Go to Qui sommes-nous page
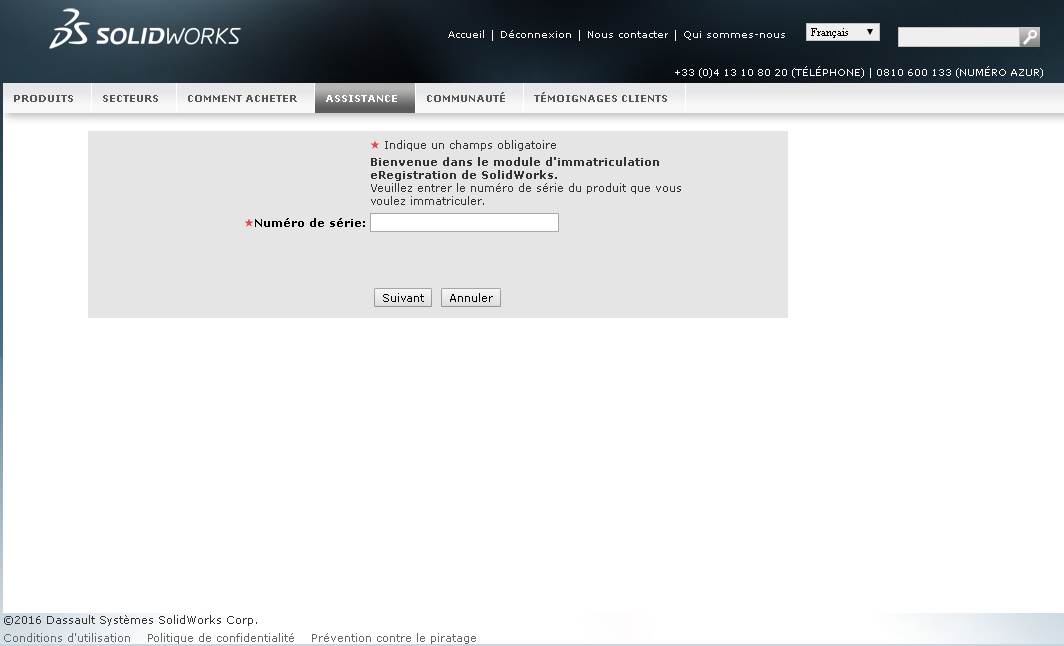The image size is (1064, 646). tap(734, 35)
